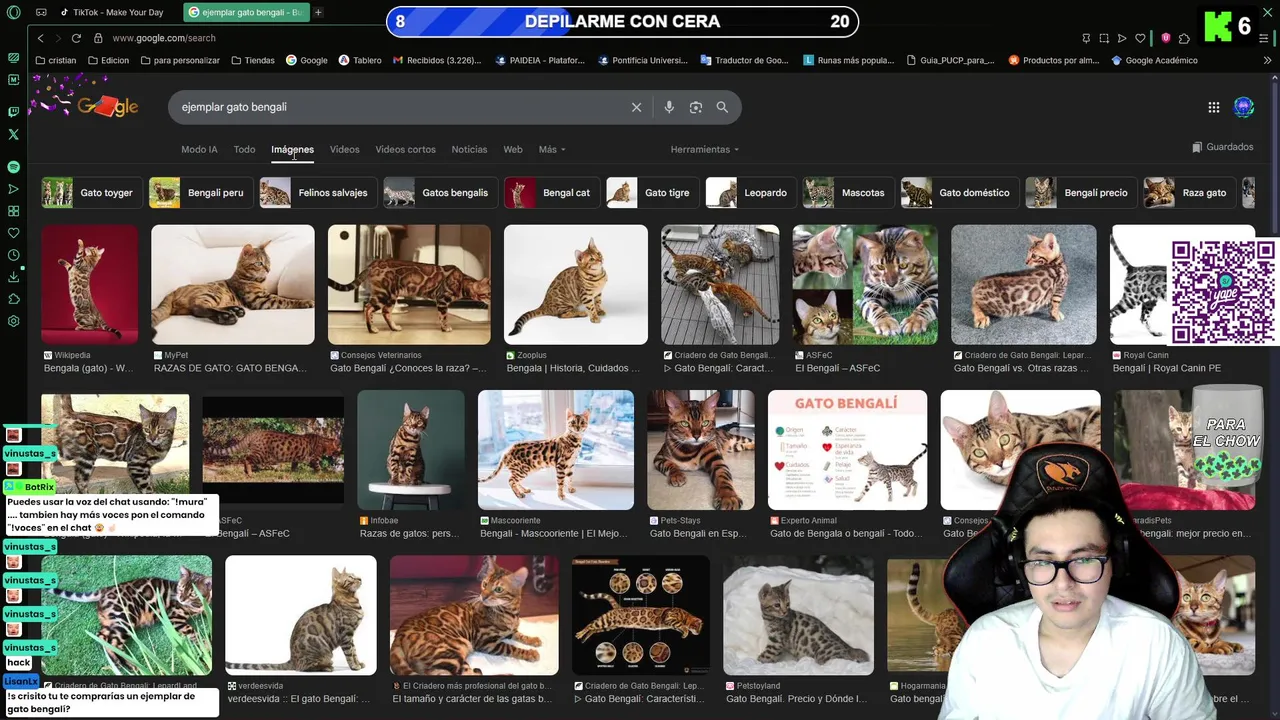Open extensions cube icon in sidebar
The height and width of the screenshot is (720, 1280).
(x=14, y=299)
